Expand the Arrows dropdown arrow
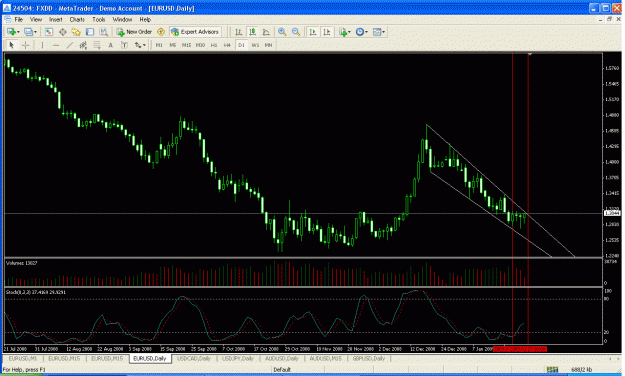This screenshot has width=625, height=376. point(144,45)
